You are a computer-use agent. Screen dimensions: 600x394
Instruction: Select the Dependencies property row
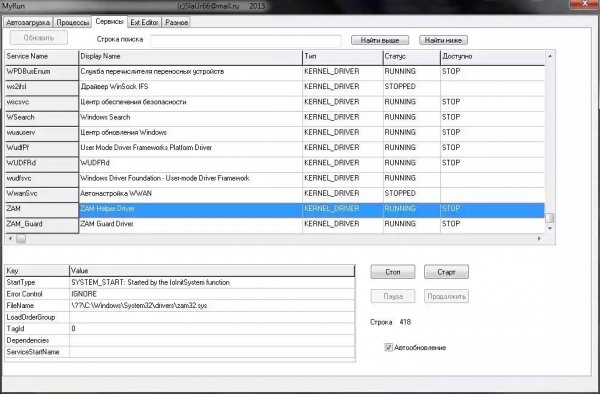[180, 340]
